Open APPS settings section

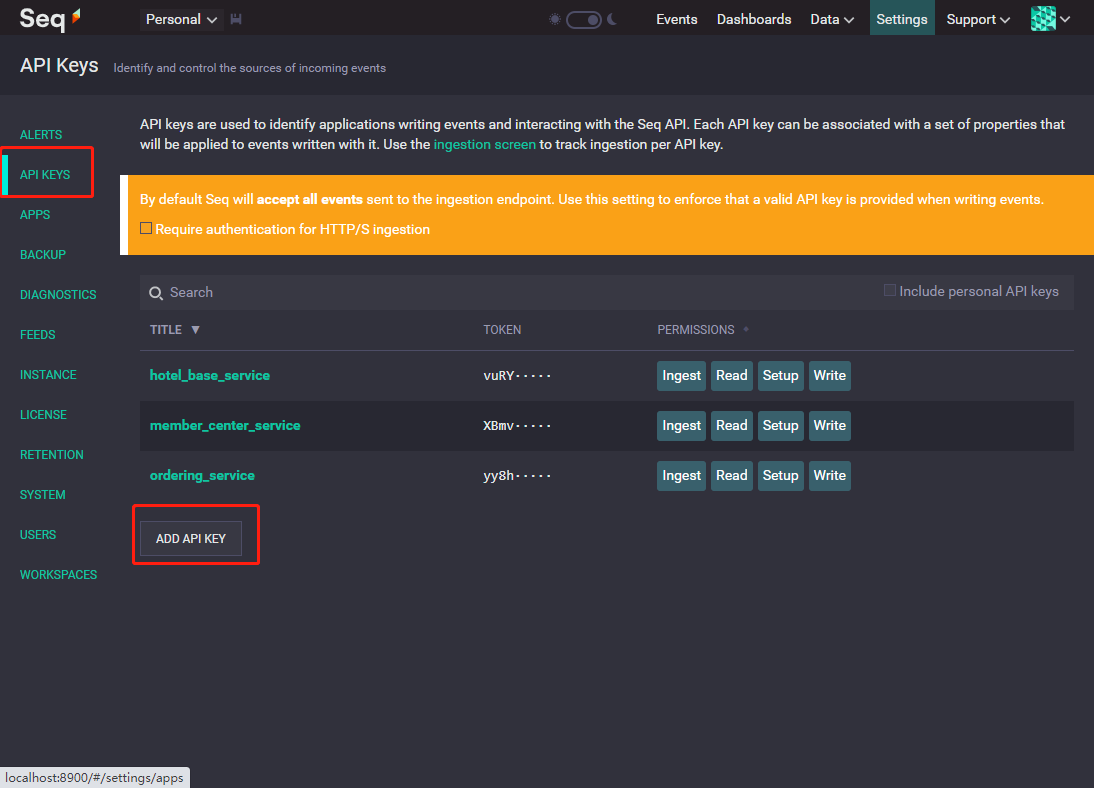35,214
